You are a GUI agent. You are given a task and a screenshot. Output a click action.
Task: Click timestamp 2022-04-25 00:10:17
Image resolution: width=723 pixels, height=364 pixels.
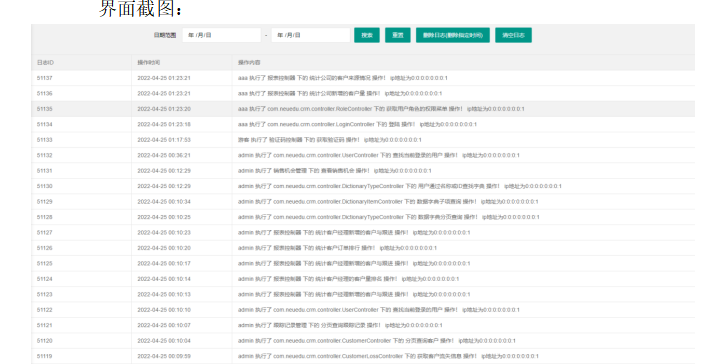(164, 263)
